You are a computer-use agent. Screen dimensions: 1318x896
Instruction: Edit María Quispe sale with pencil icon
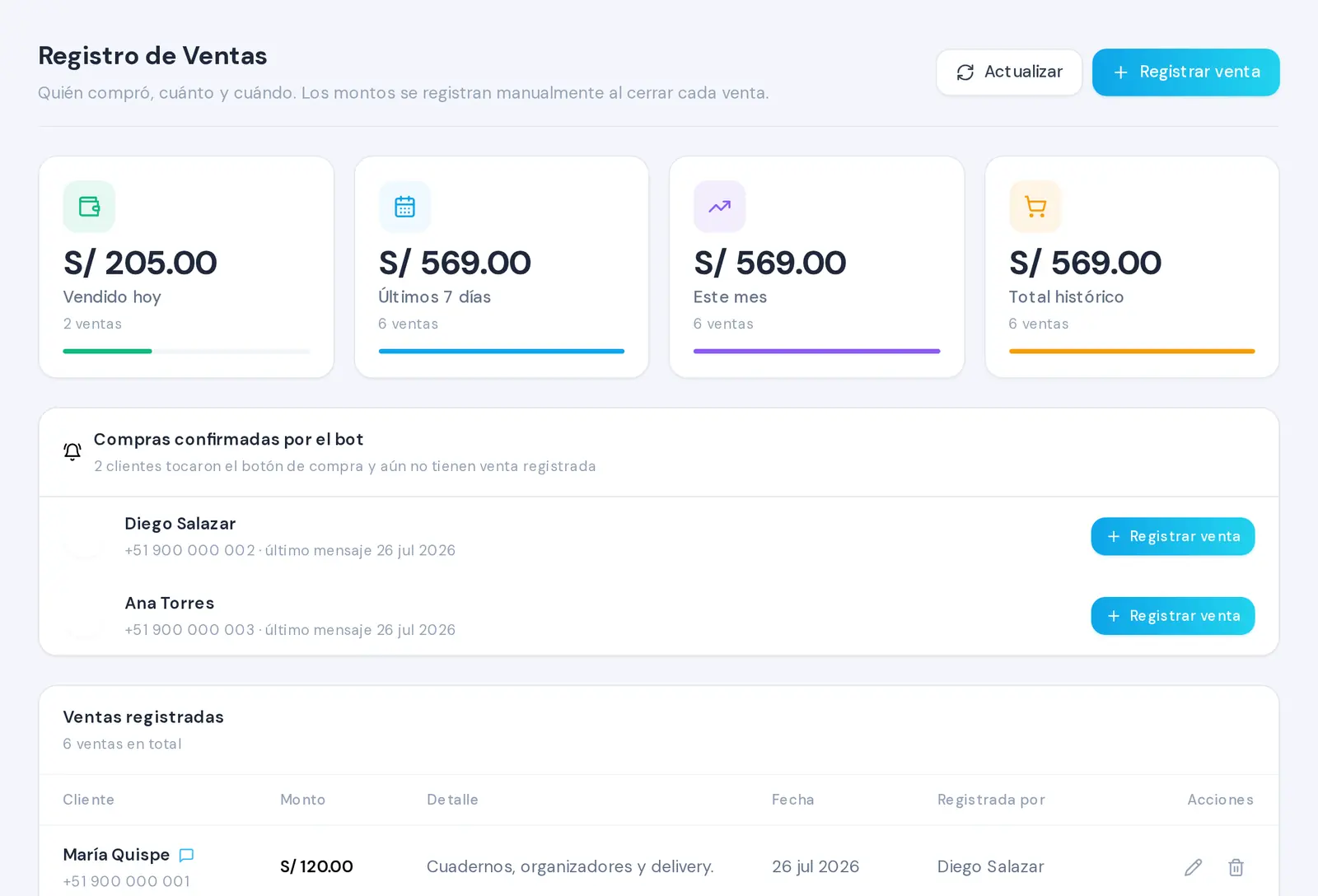coord(1193,867)
